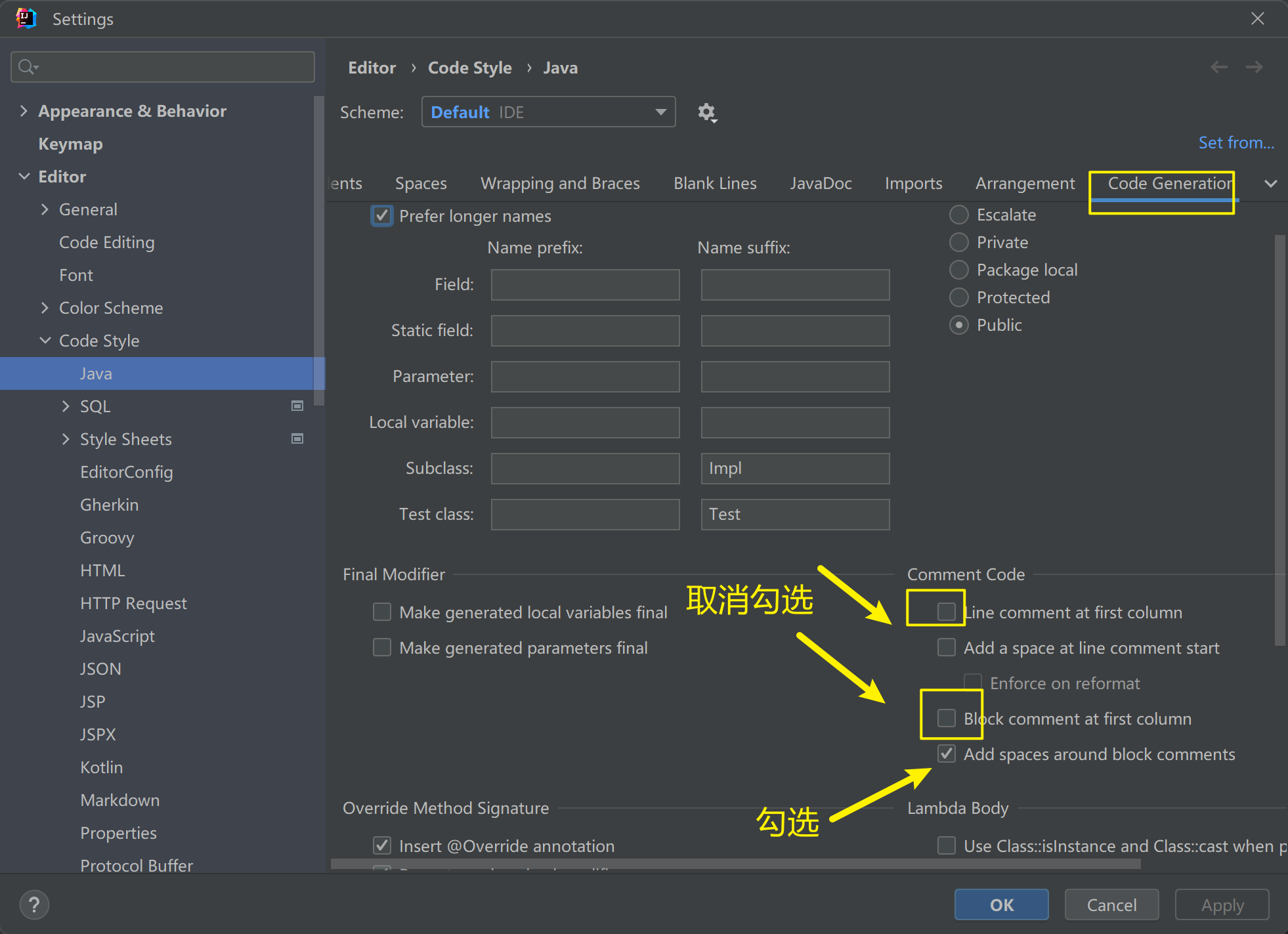Click the Subclass name suffix field
This screenshot has height=934, width=1288.
pyautogui.click(x=795, y=469)
